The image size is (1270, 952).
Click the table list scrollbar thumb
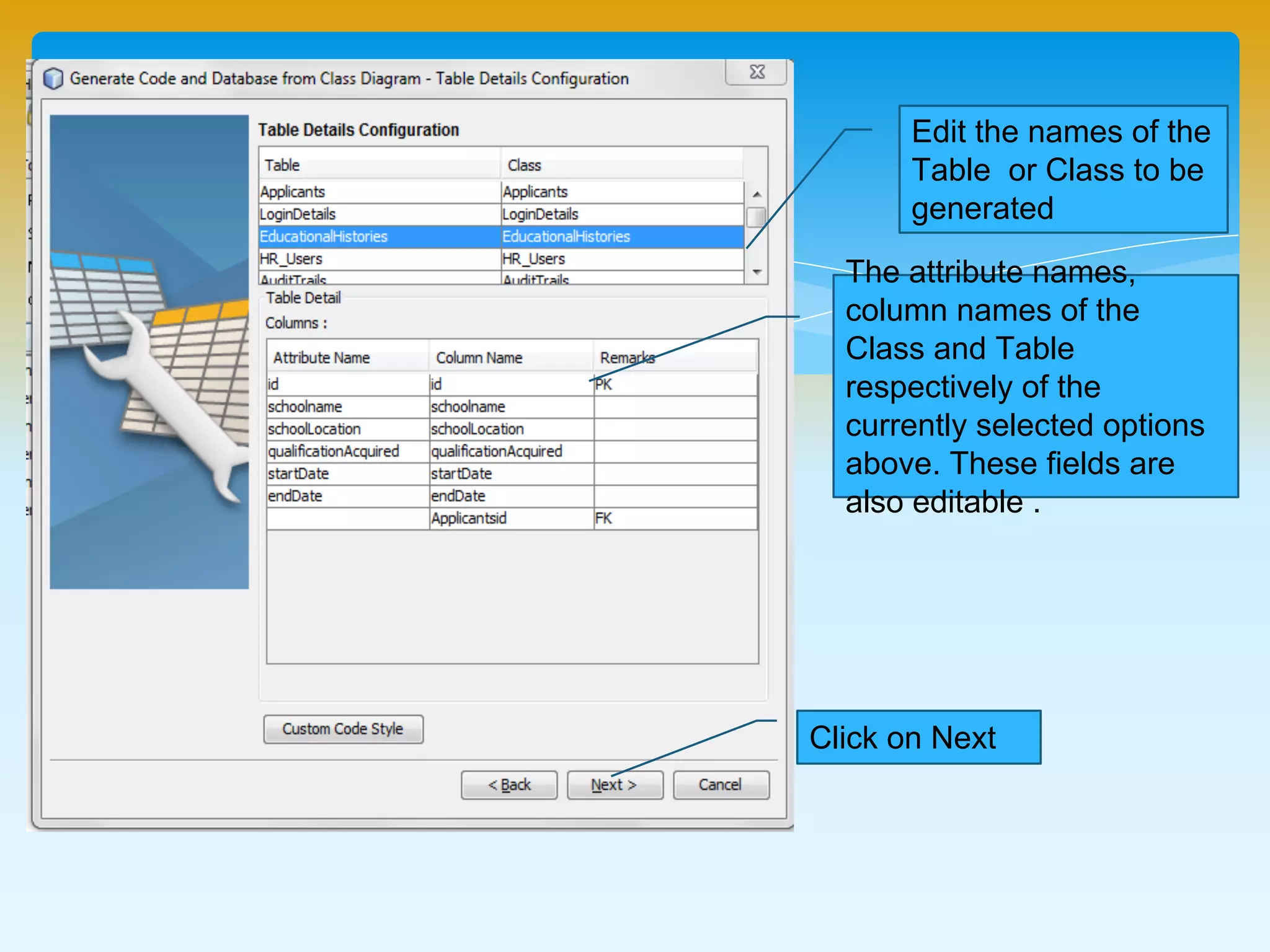[757, 218]
